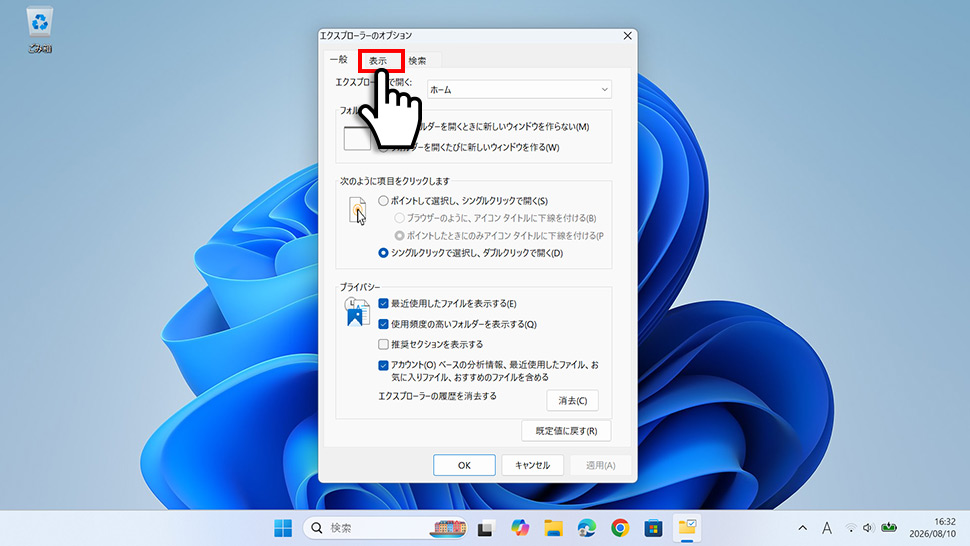The width and height of the screenshot is (970, 546).
Task: Switch to the 検索 tab
Action: [418, 61]
